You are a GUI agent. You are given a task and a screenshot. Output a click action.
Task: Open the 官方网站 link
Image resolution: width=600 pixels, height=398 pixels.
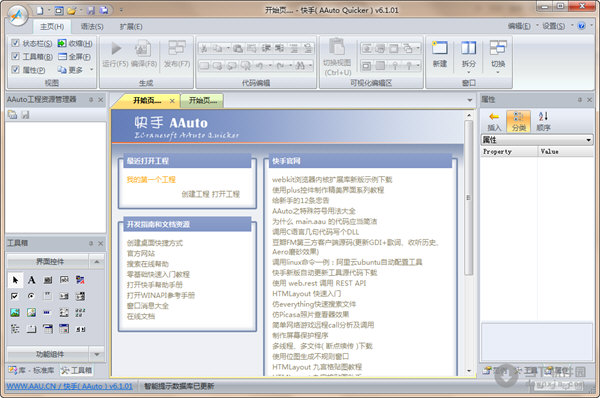[x=141, y=253]
